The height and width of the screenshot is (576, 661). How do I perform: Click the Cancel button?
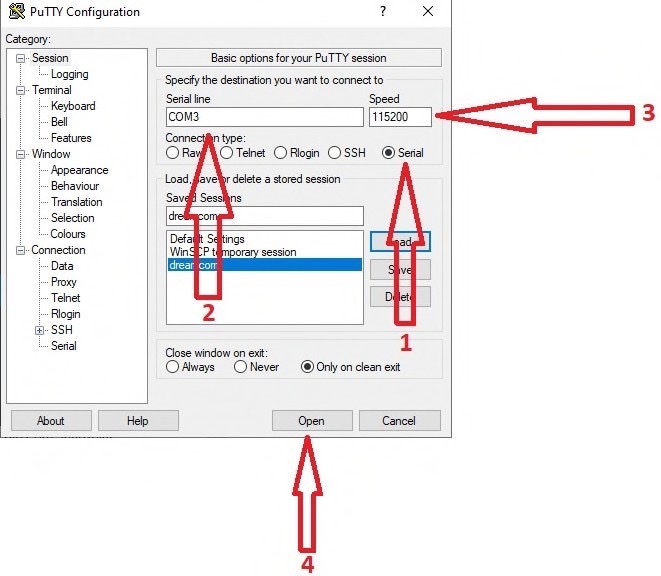(399, 420)
